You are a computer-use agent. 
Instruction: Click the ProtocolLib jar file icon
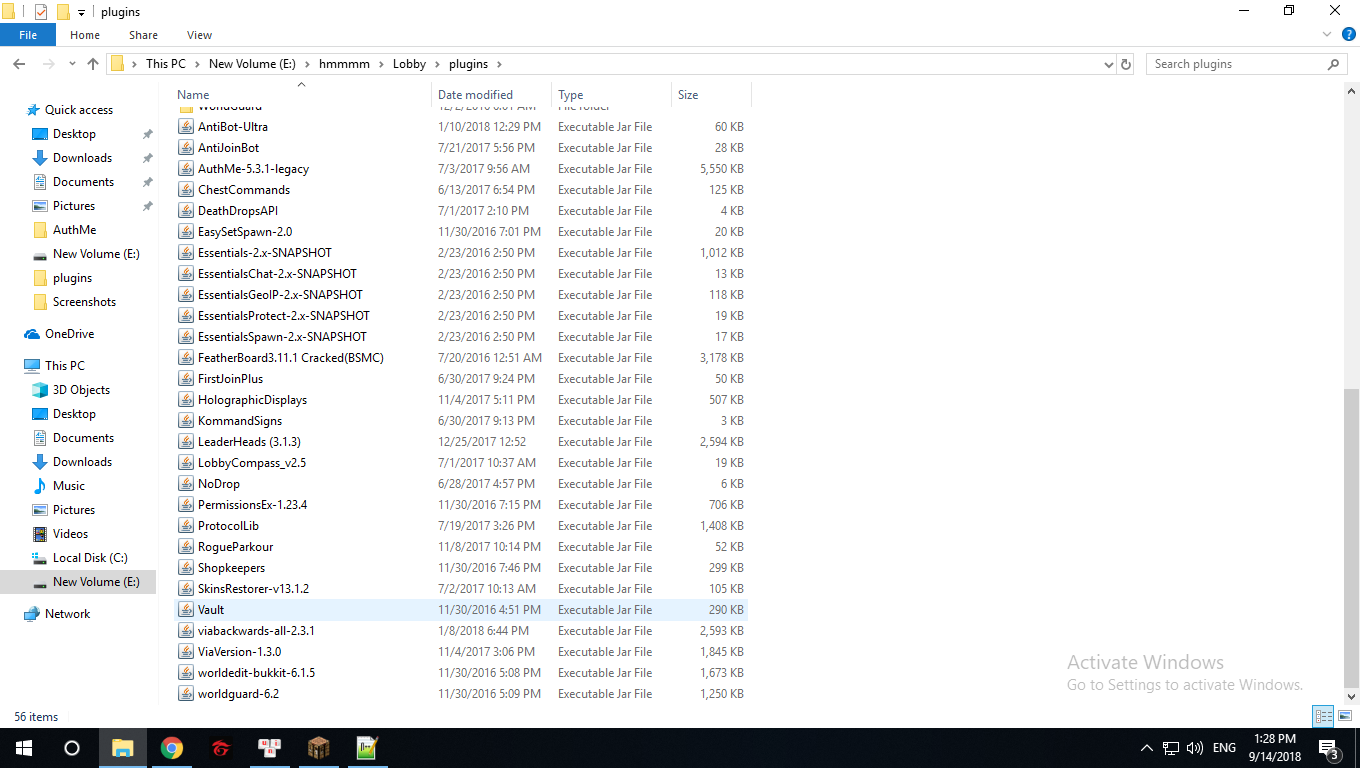point(186,526)
